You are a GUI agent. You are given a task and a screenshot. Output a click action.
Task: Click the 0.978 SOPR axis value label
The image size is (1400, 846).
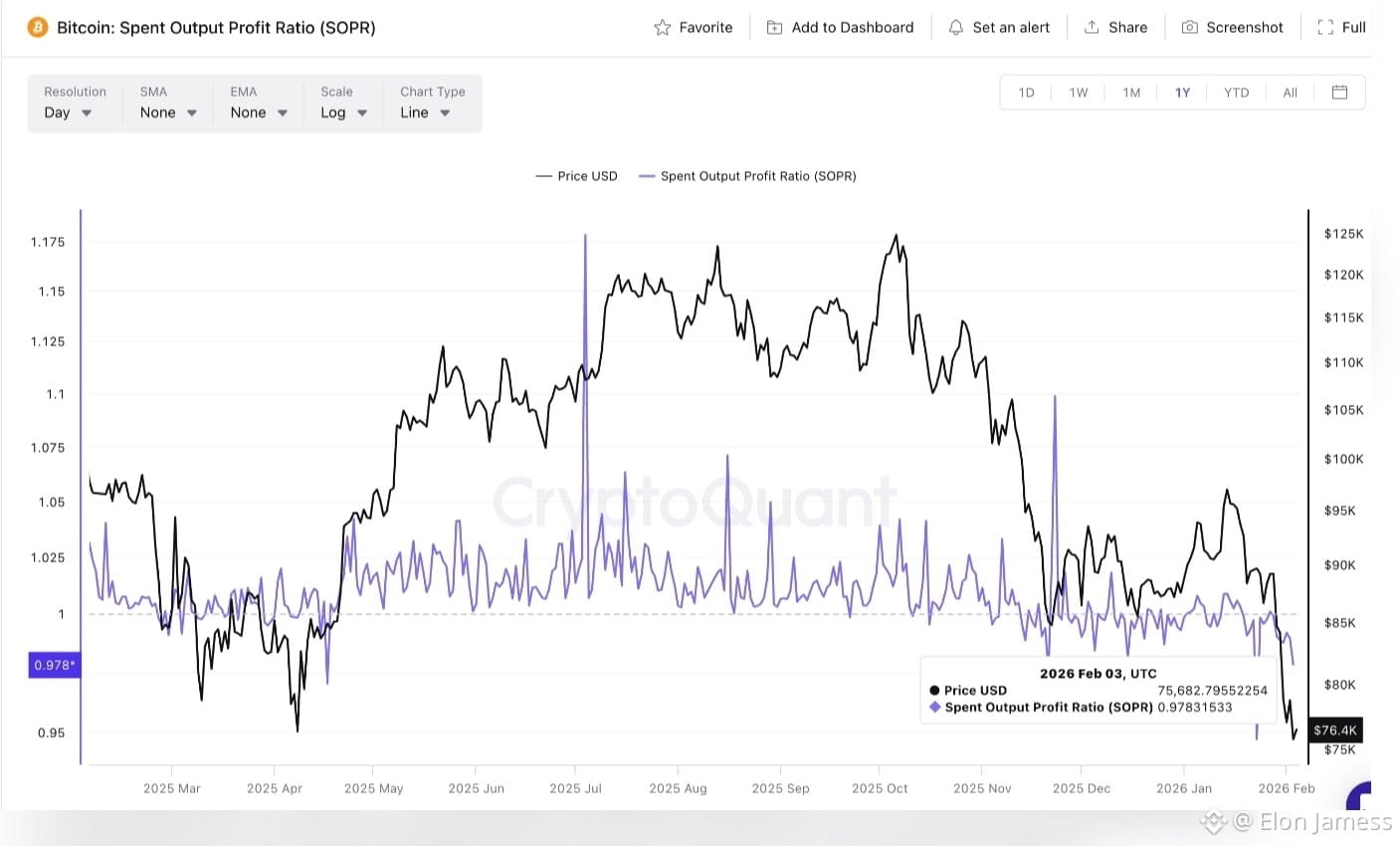pos(54,665)
